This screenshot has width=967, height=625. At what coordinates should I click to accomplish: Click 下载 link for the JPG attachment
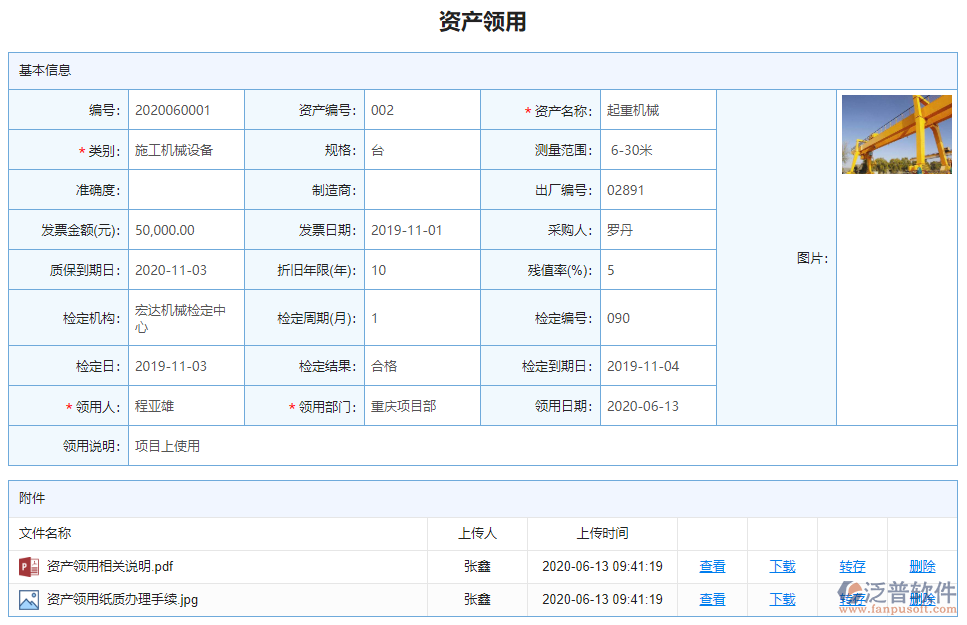[x=782, y=600]
